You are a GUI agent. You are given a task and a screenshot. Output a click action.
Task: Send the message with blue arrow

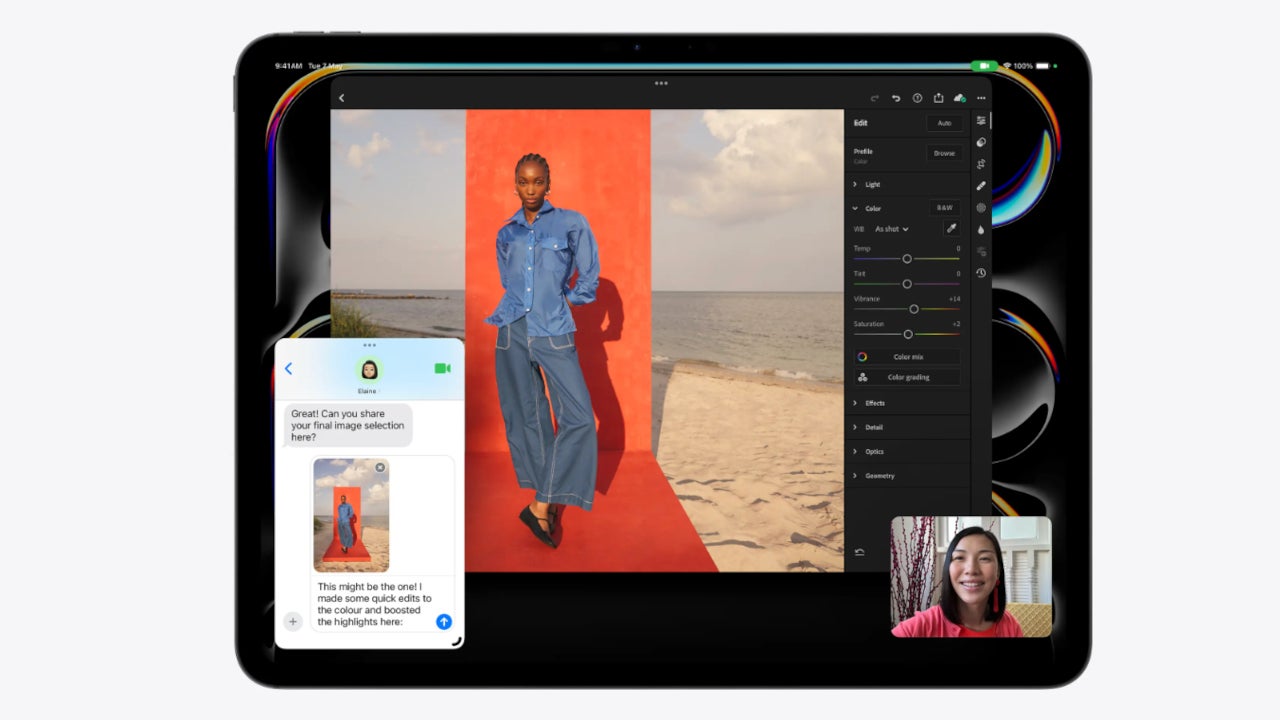[x=444, y=622]
